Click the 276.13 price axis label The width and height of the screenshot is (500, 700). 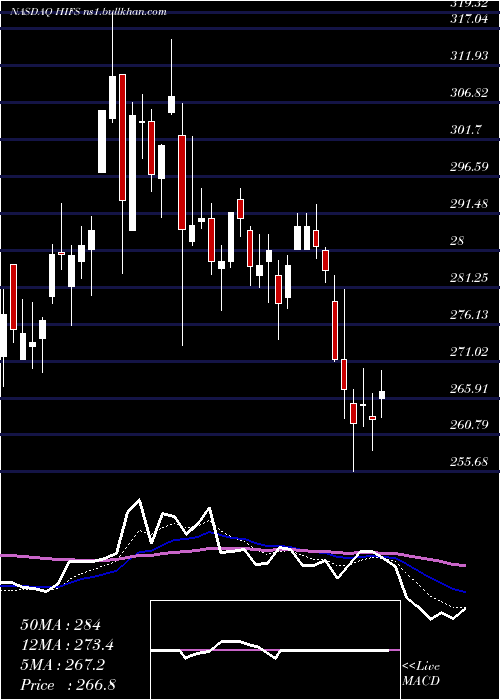point(469,315)
